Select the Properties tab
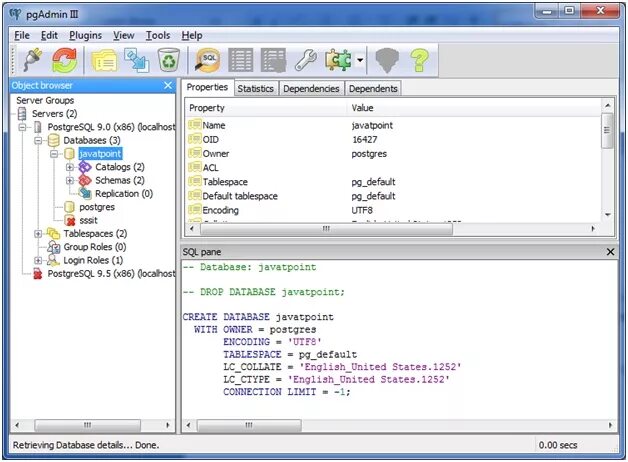The height and width of the screenshot is (462, 628). [207, 87]
